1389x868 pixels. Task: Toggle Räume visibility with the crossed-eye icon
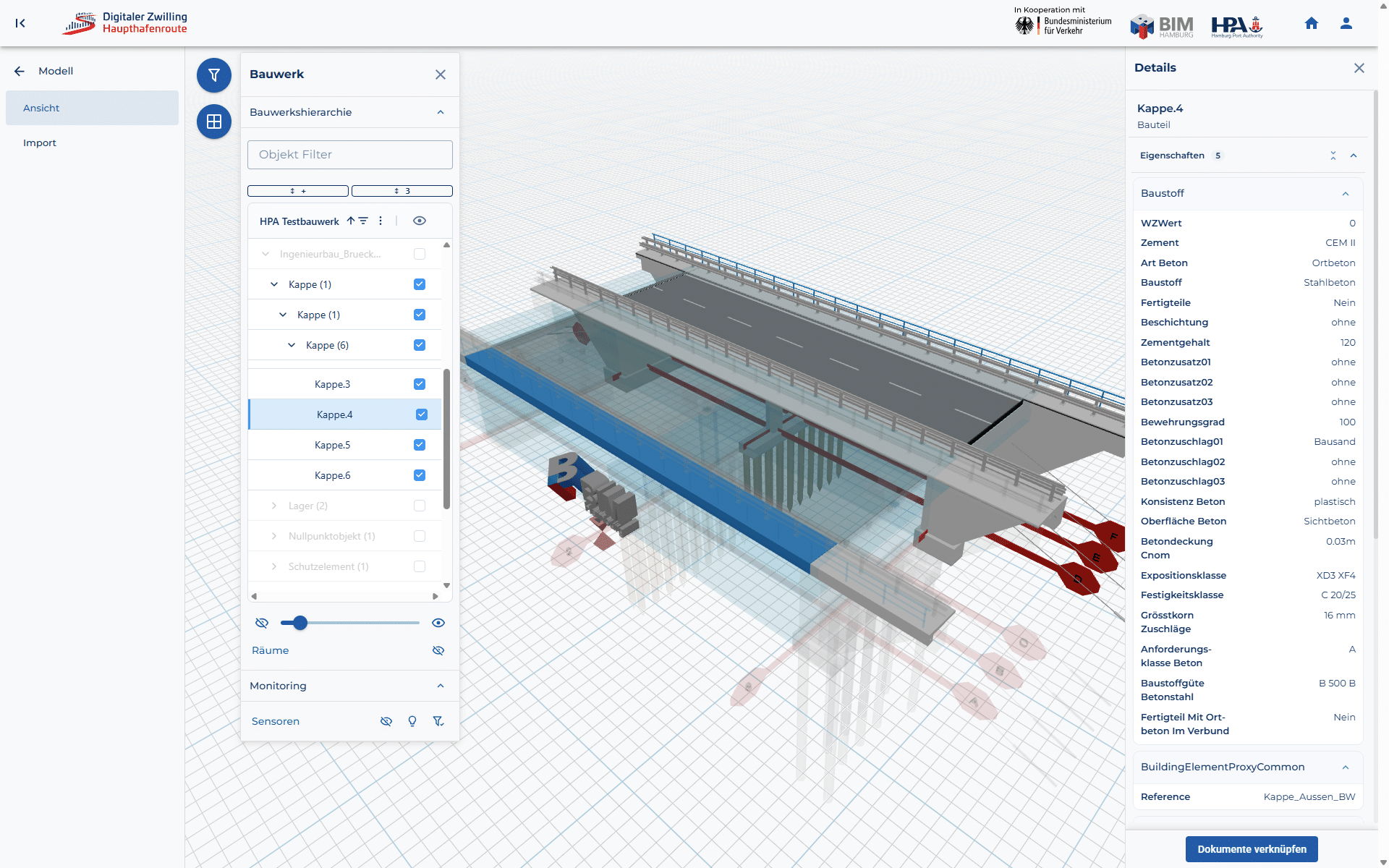[x=438, y=650]
